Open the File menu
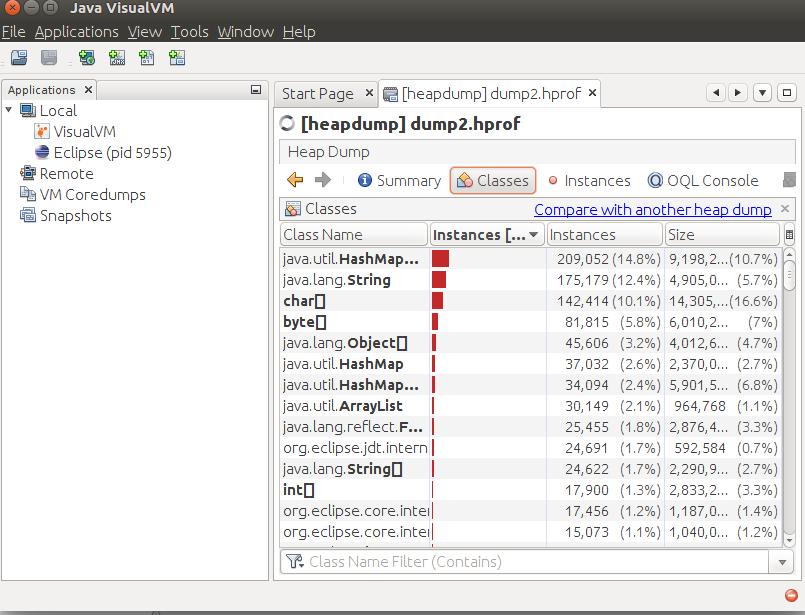The width and height of the screenshot is (805, 615). tap(13, 32)
